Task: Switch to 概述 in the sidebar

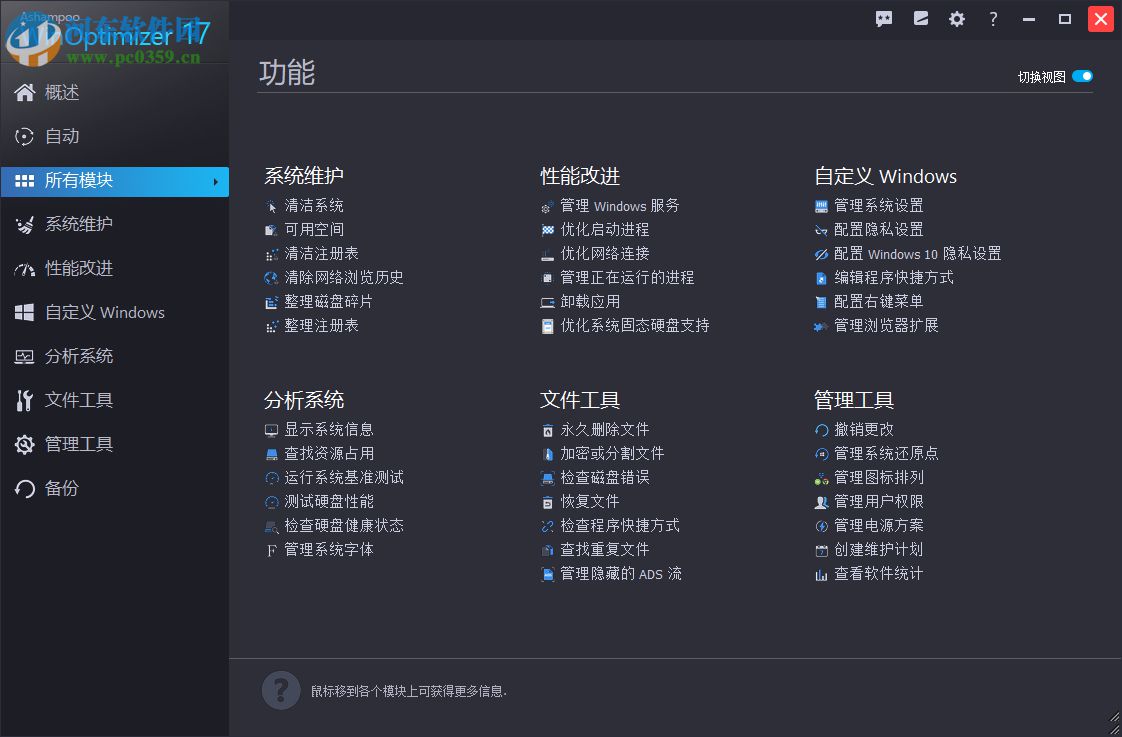Action: tap(65, 92)
